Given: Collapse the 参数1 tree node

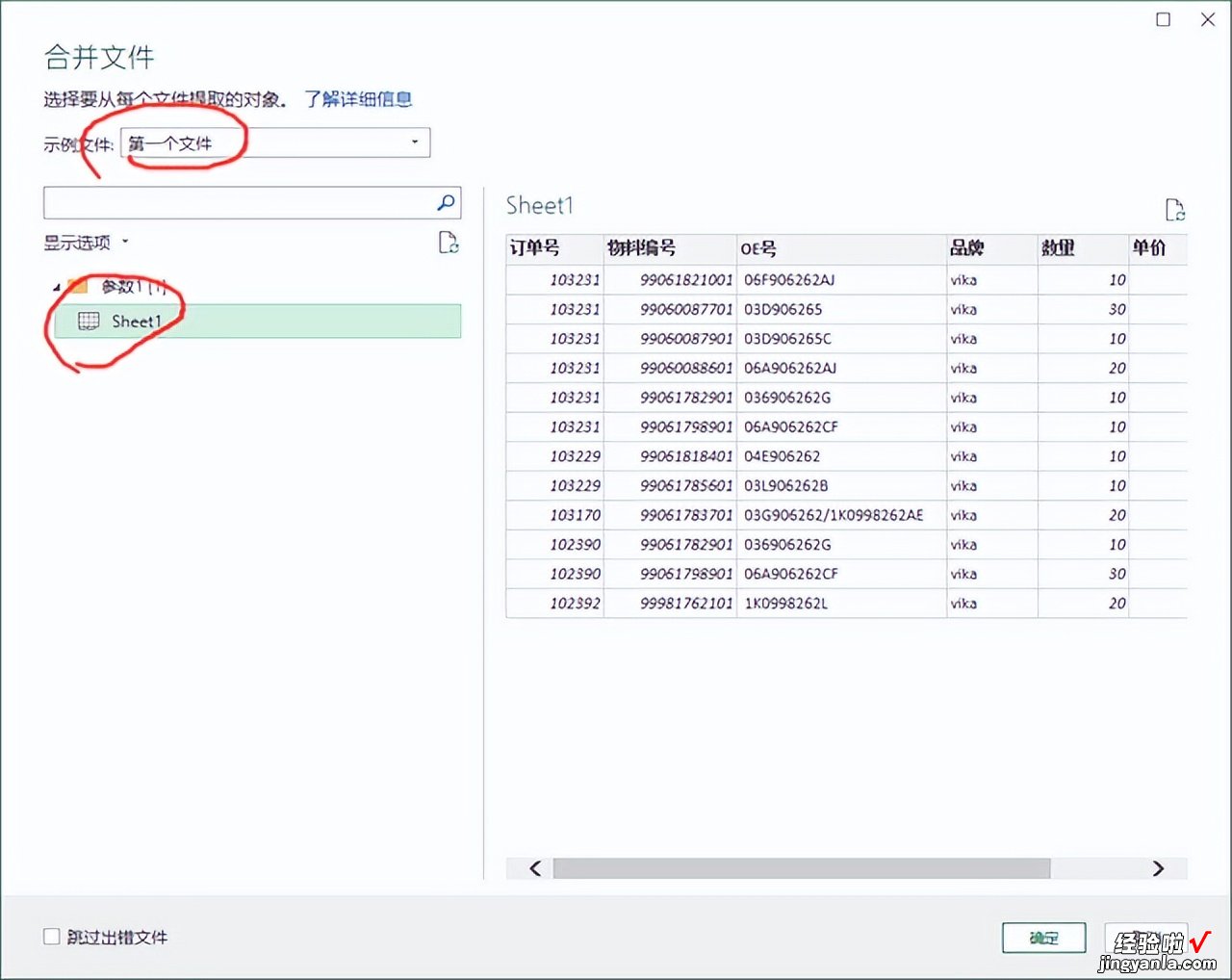Looking at the screenshot, I should pos(57,287).
